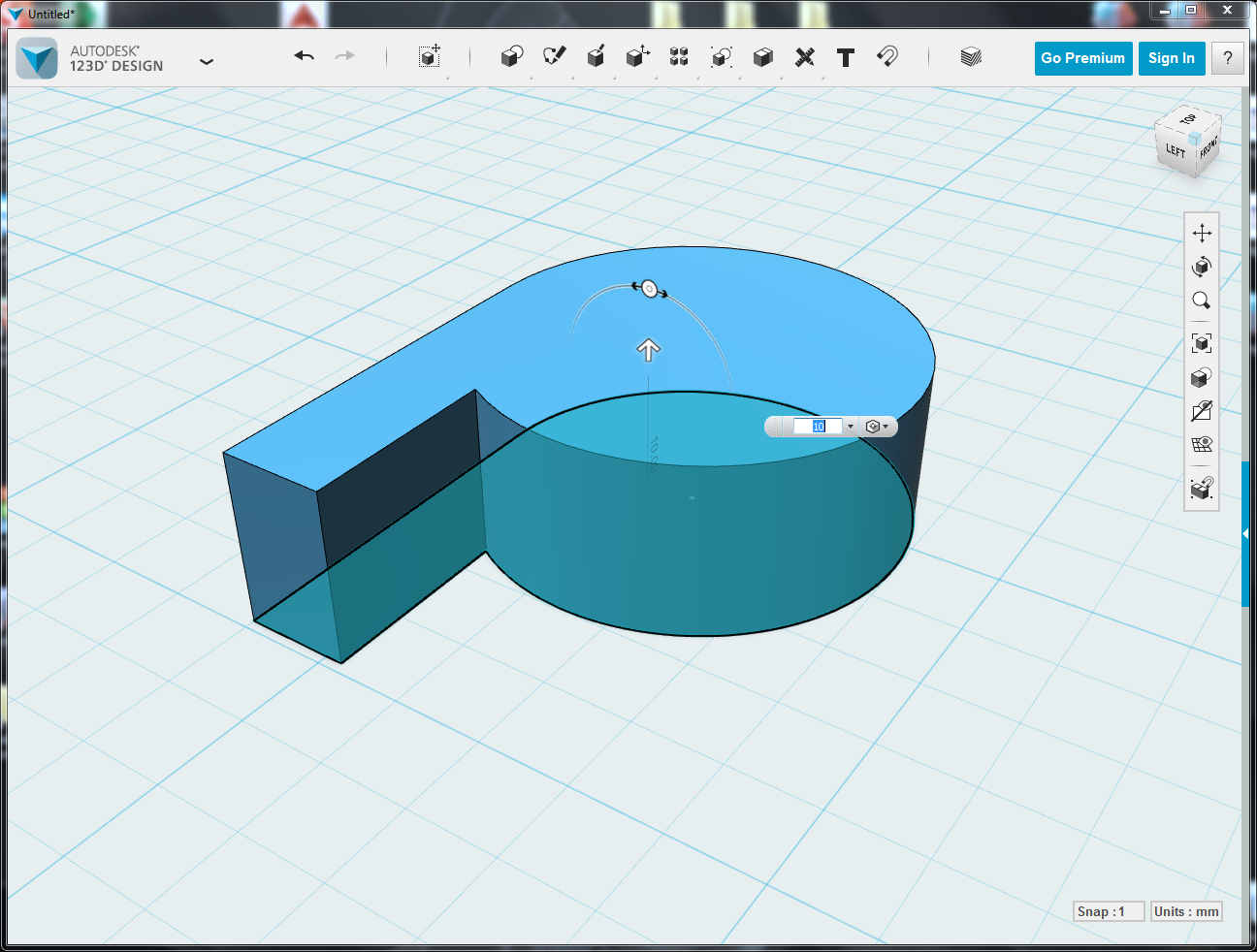Toggle grid visibility in navigation bar
Image resolution: width=1257 pixels, height=952 pixels.
pos(1202,445)
